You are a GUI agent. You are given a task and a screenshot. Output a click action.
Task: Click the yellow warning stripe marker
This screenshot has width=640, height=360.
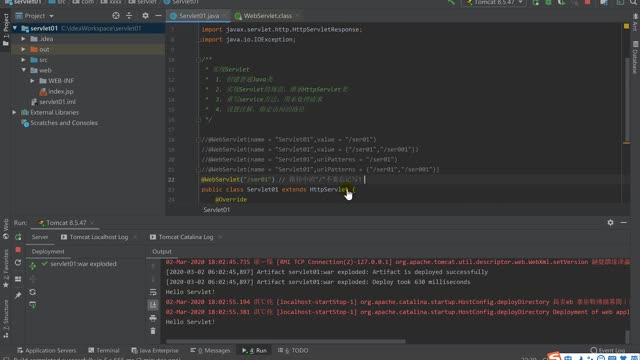point(627,143)
